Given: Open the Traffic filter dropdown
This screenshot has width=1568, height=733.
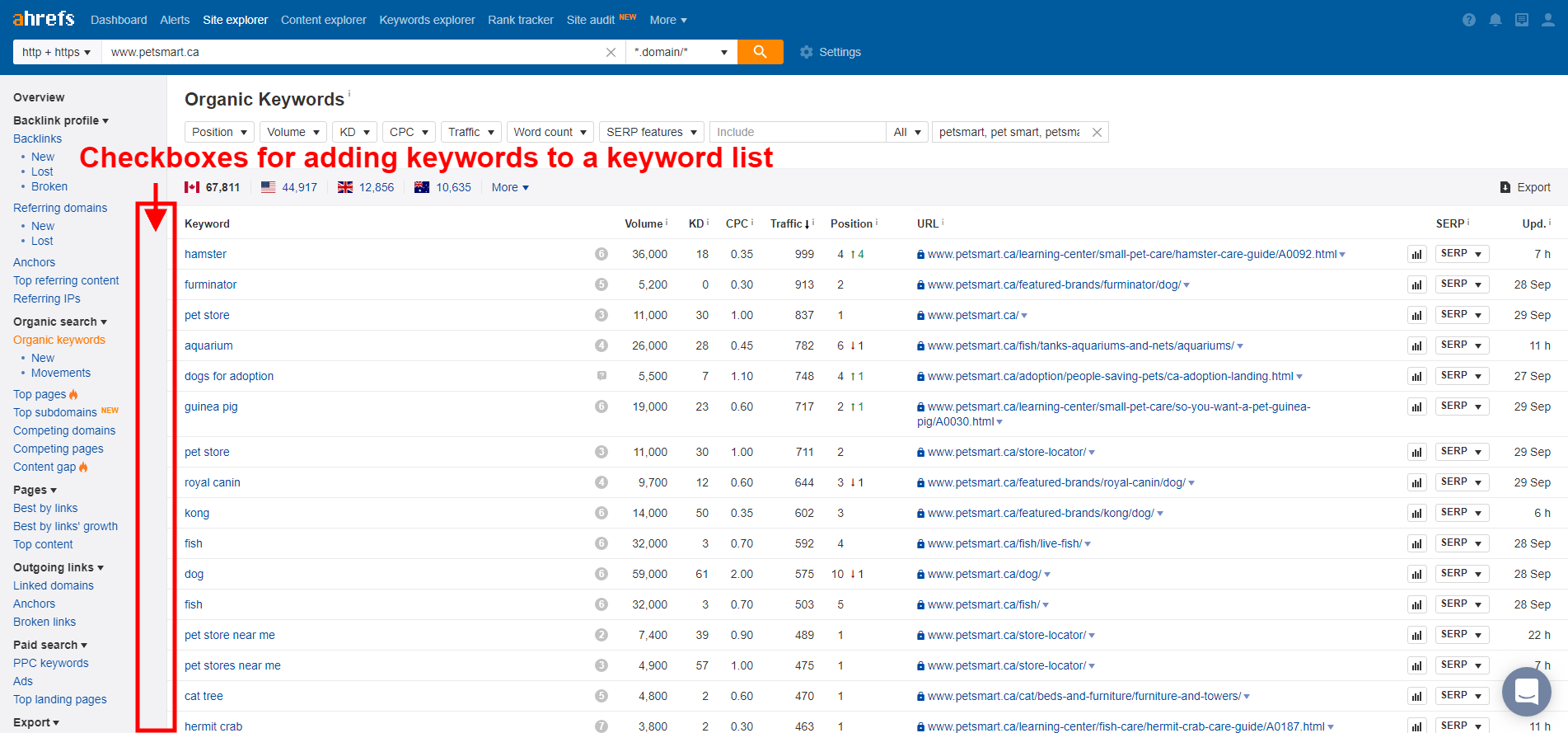Looking at the screenshot, I should click(471, 132).
